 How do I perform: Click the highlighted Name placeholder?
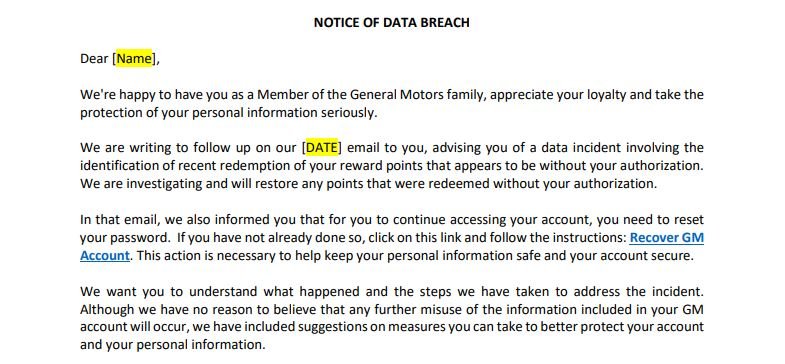pyautogui.click(x=134, y=59)
